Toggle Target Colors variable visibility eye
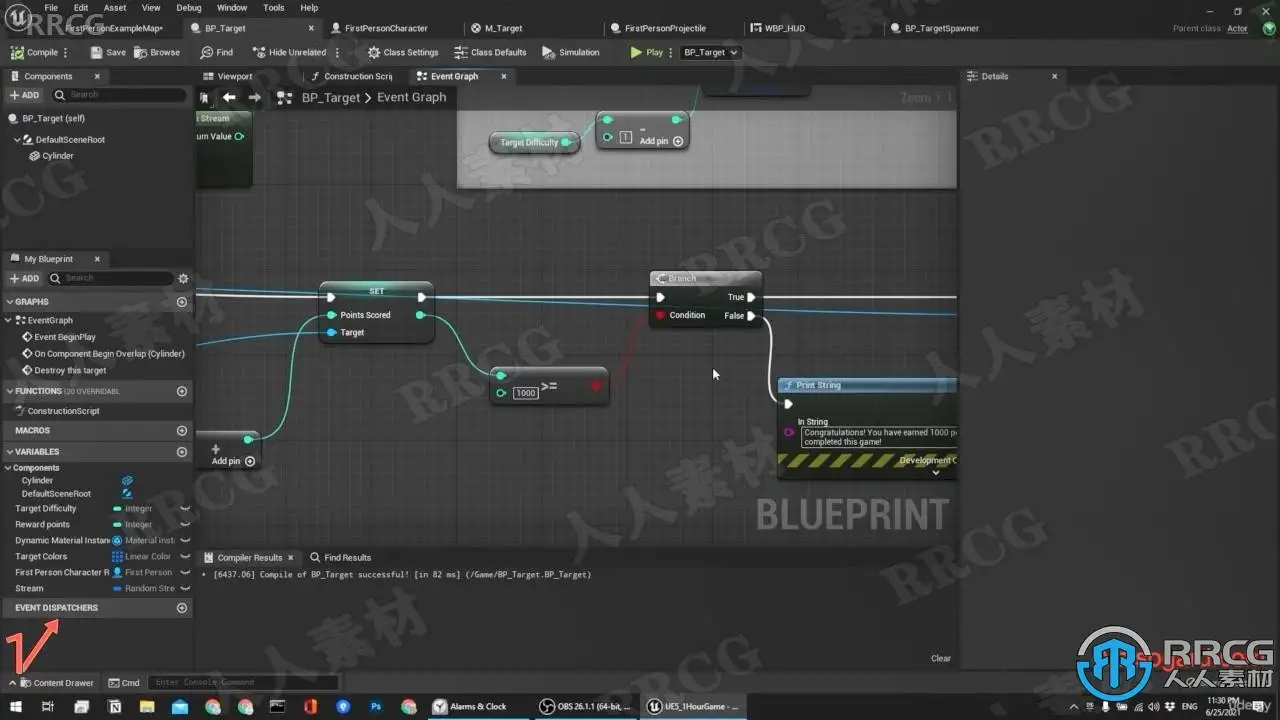Viewport: 1280px width, 720px height. coord(185,557)
